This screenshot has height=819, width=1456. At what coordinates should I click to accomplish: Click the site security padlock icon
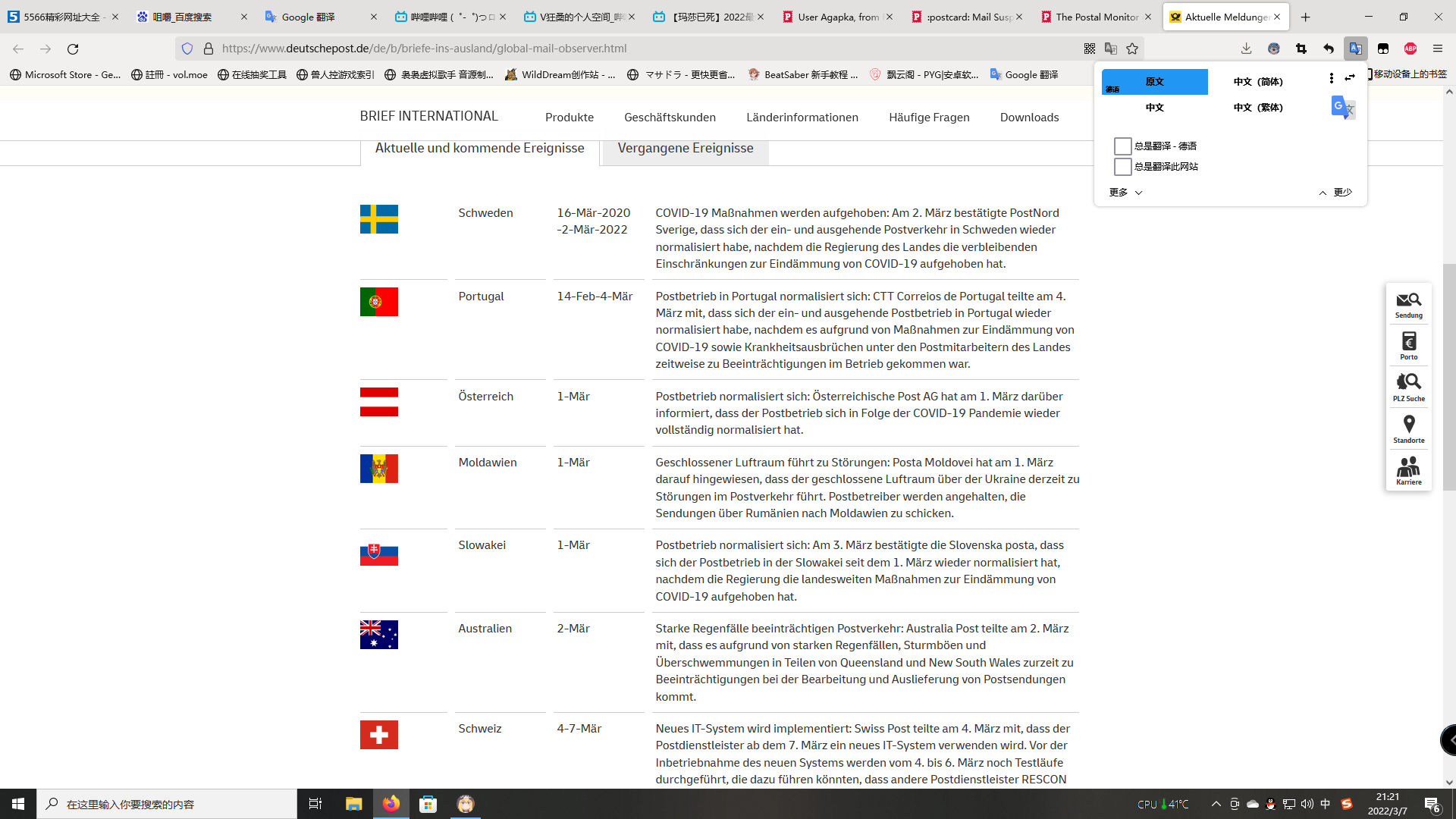pos(209,49)
